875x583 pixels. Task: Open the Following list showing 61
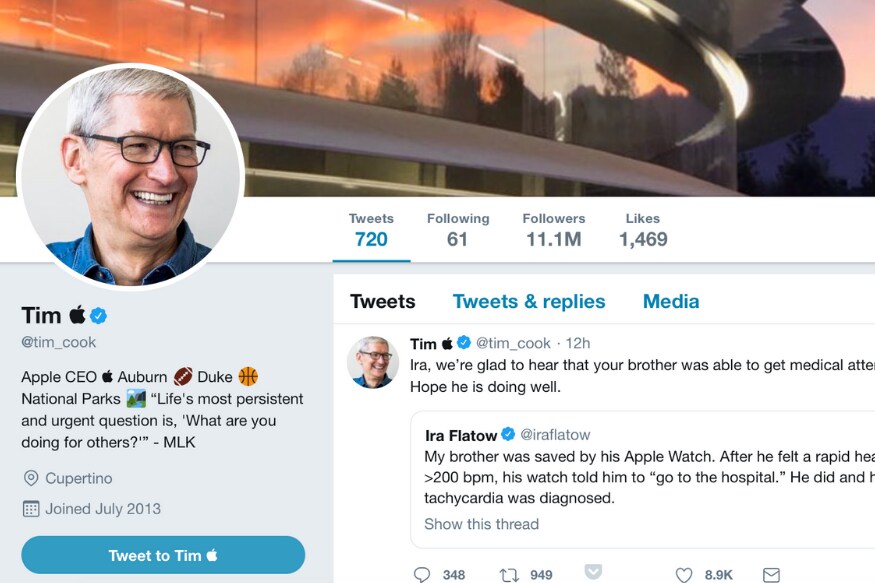click(x=458, y=229)
